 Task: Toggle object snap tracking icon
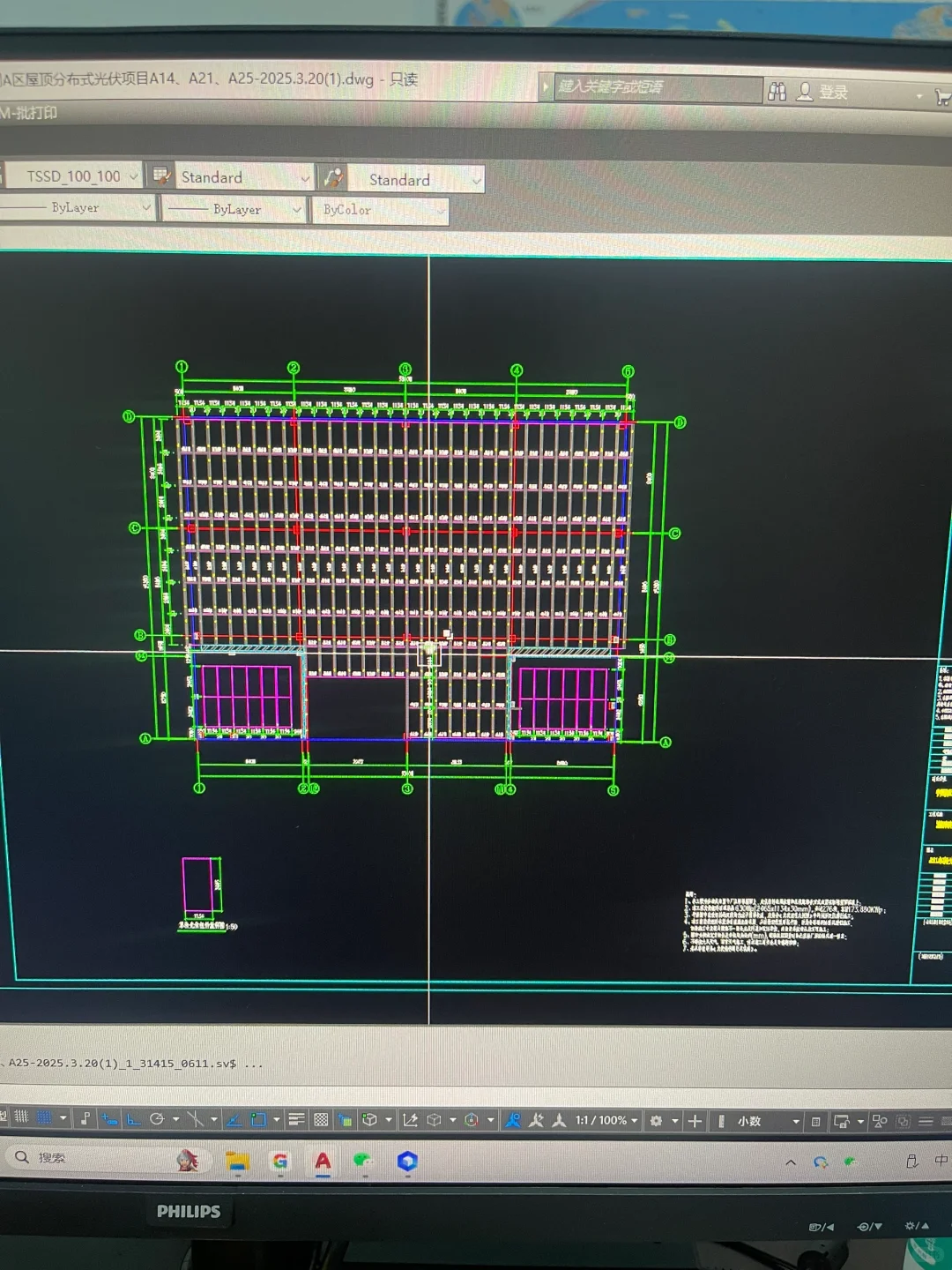point(234,1120)
